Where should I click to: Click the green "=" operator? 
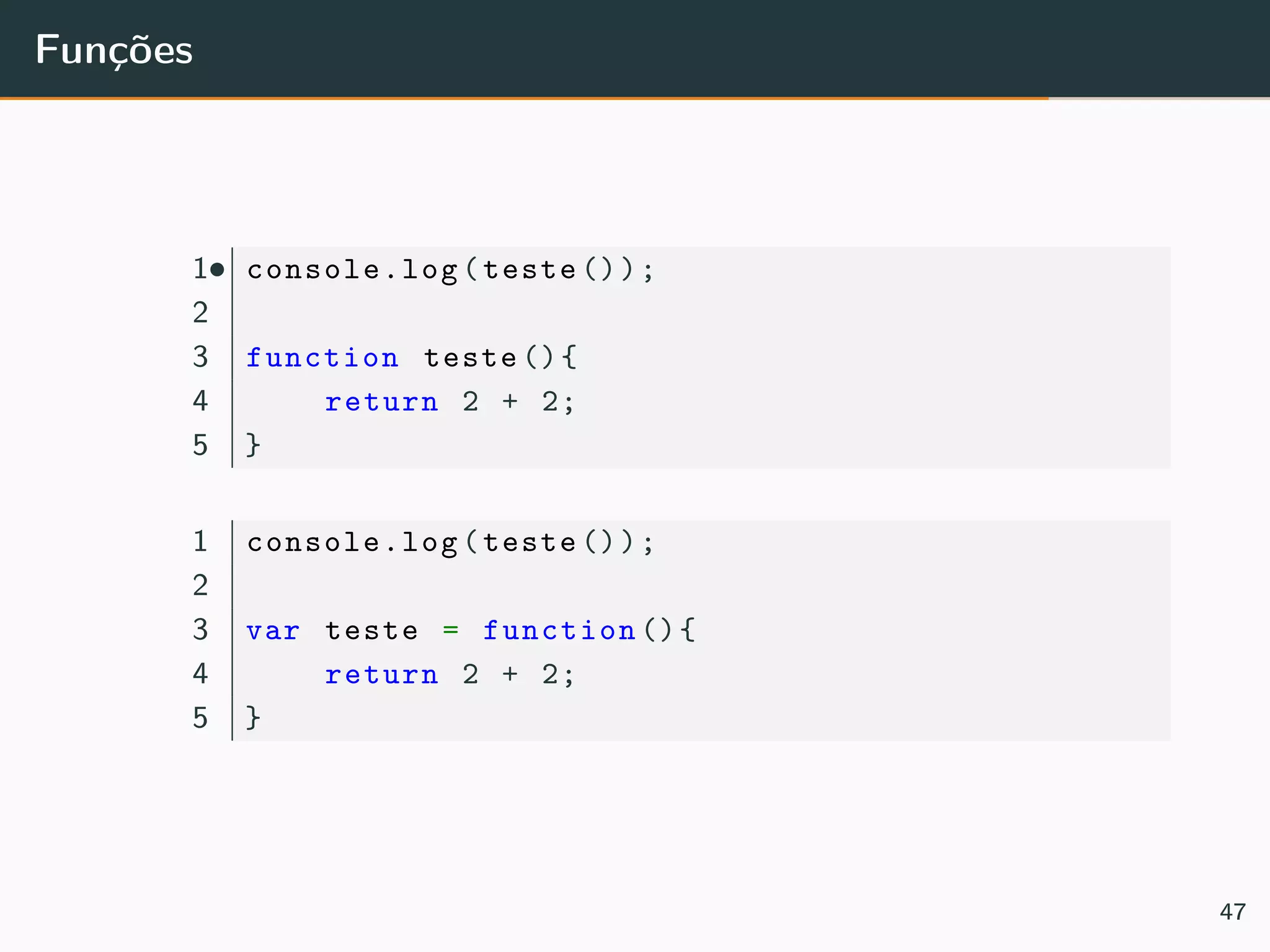[x=451, y=630]
